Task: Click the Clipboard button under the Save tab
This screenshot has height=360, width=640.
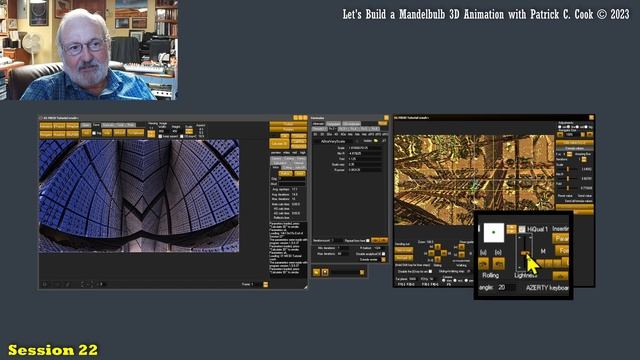Action: coord(135,133)
